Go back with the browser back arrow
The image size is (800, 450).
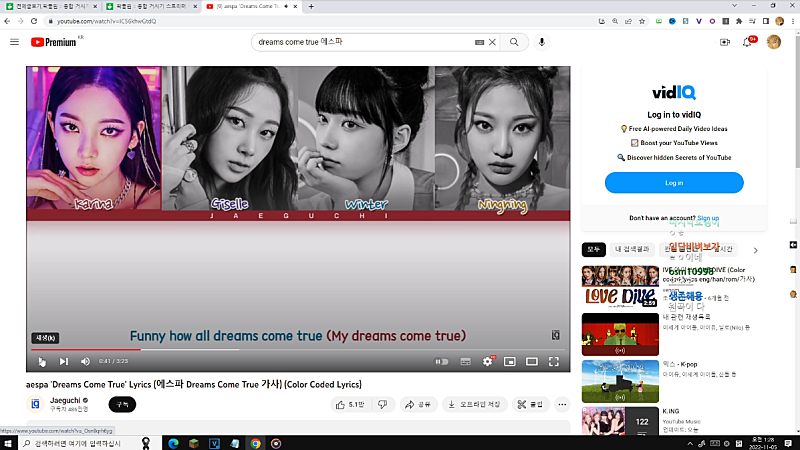coord(7,21)
